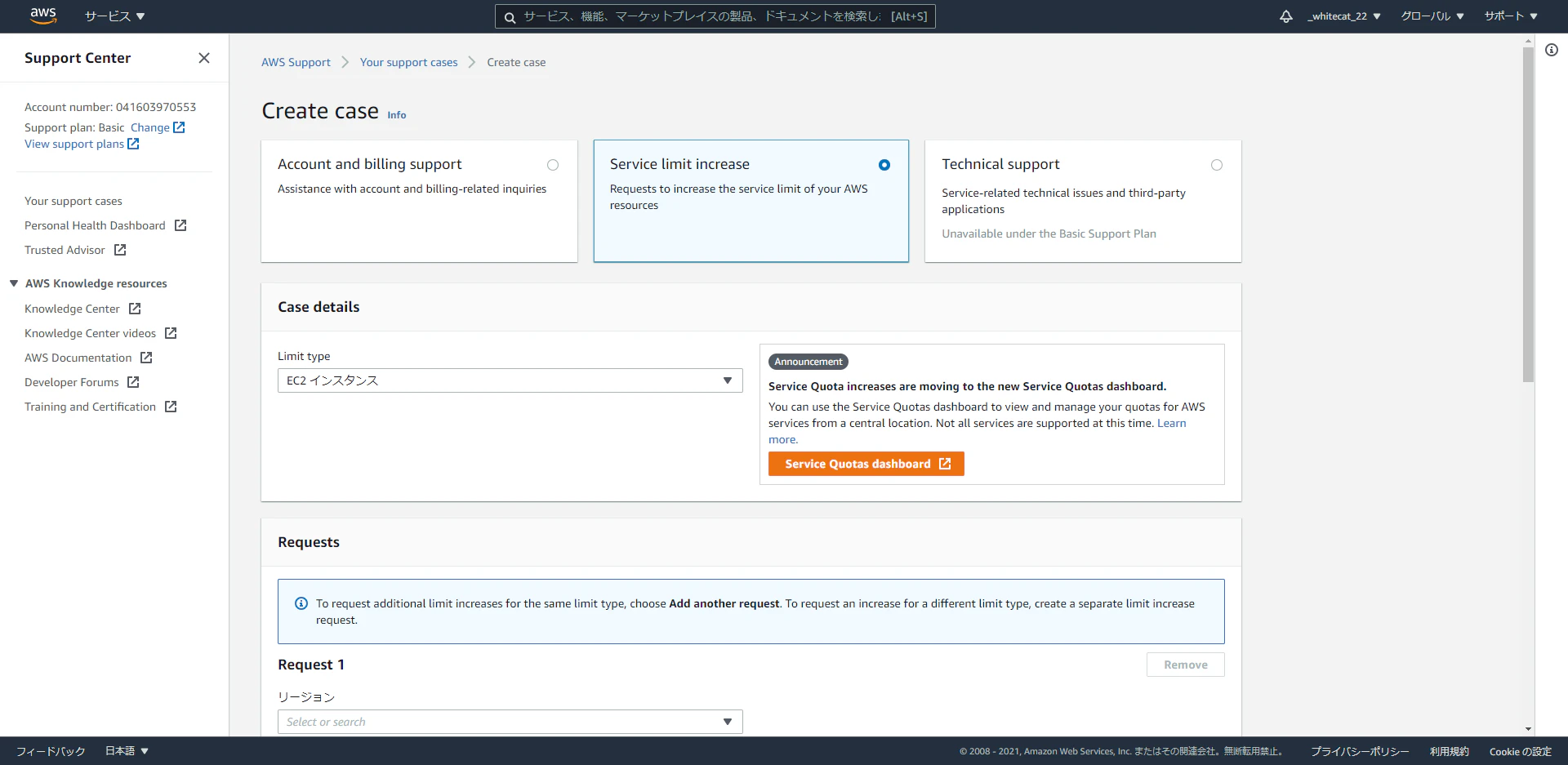The width and height of the screenshot is (1568, 765).
Task: Click the Service Quotas dashboard button
Action: 866,463
